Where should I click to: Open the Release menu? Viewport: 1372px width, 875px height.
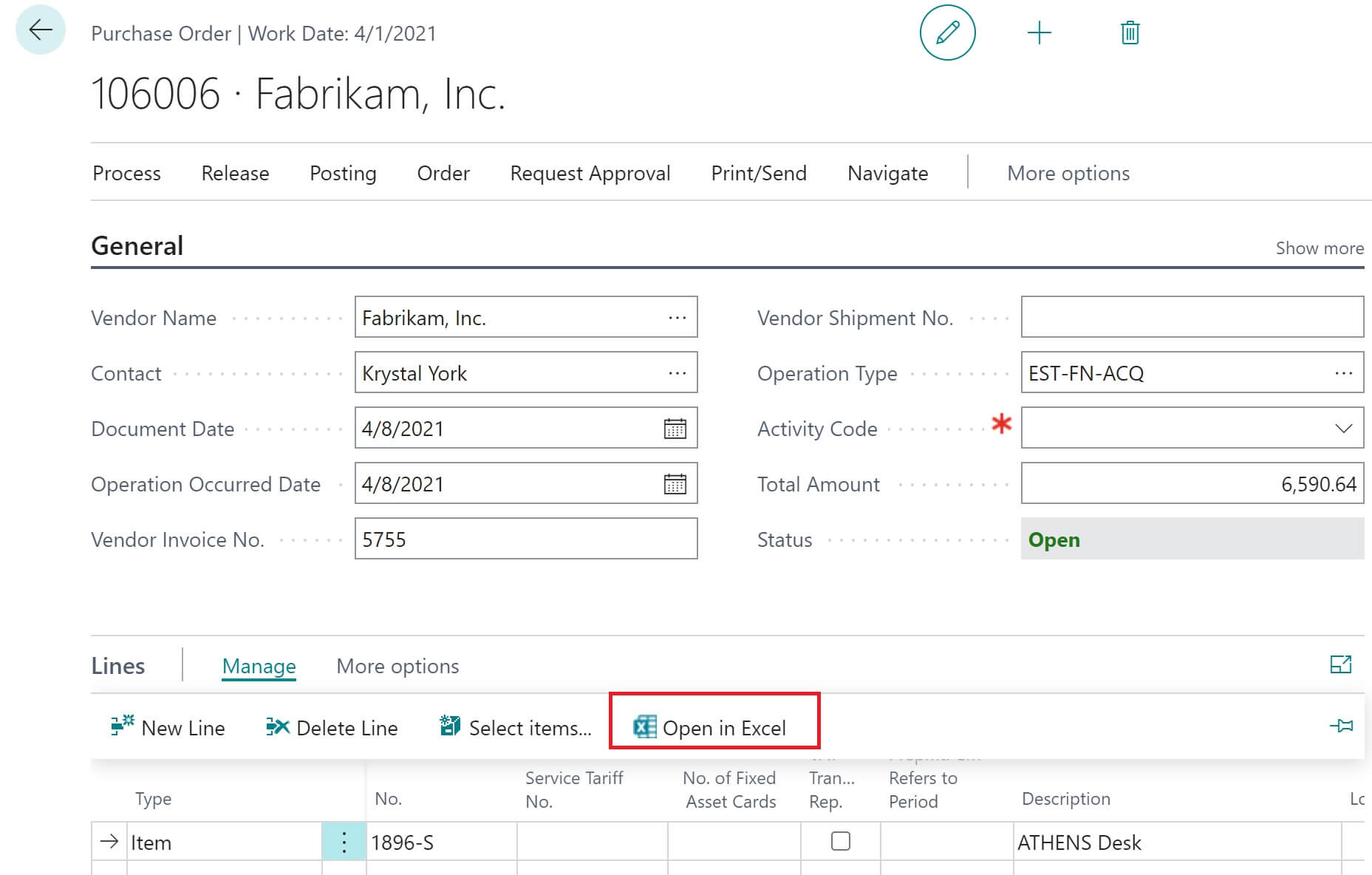click(235, 173)
